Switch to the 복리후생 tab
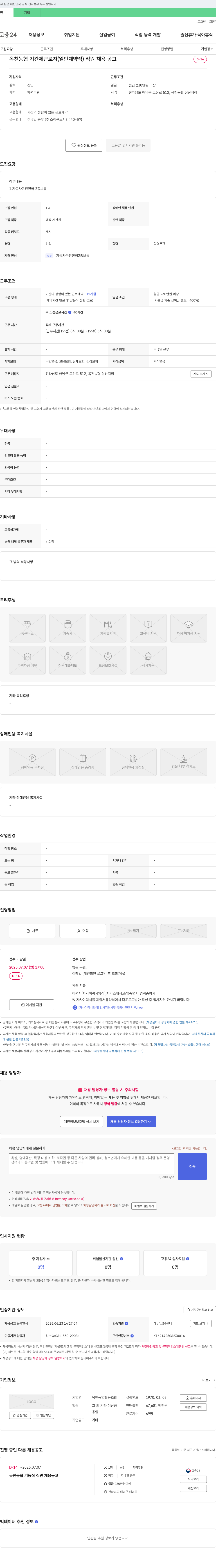 126,49
